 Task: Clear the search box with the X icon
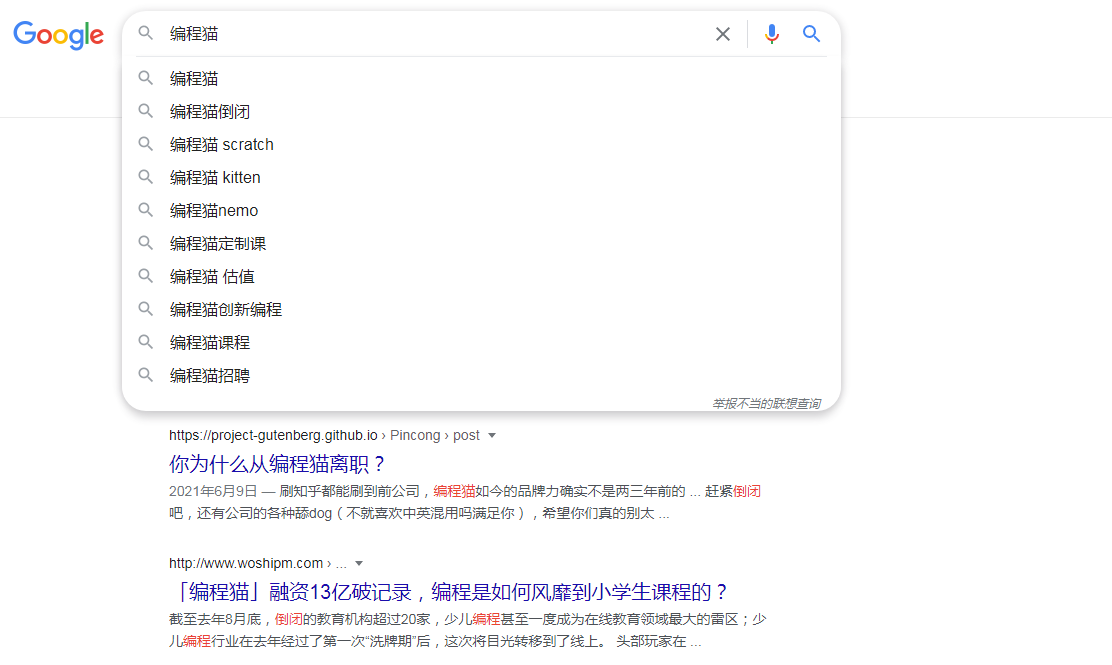pyautogui.click(x=723, y=33)
